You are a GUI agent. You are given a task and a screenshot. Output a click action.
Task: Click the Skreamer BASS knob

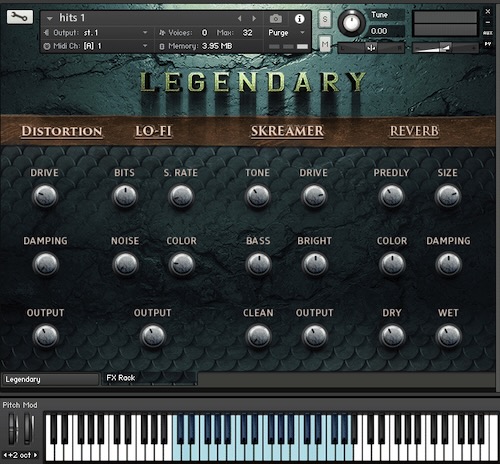pyautogui.click(x=258, y=264)
